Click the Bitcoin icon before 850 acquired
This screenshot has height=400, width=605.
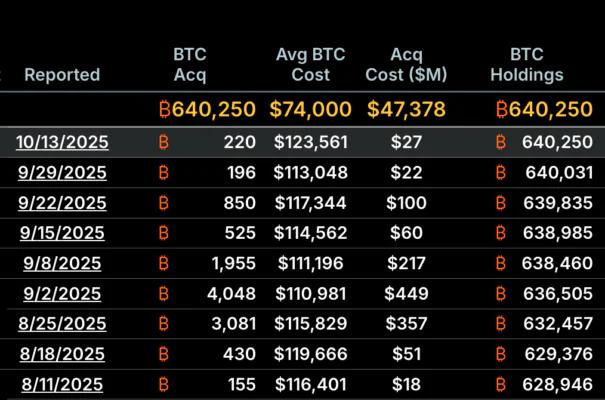coord(164,203)
